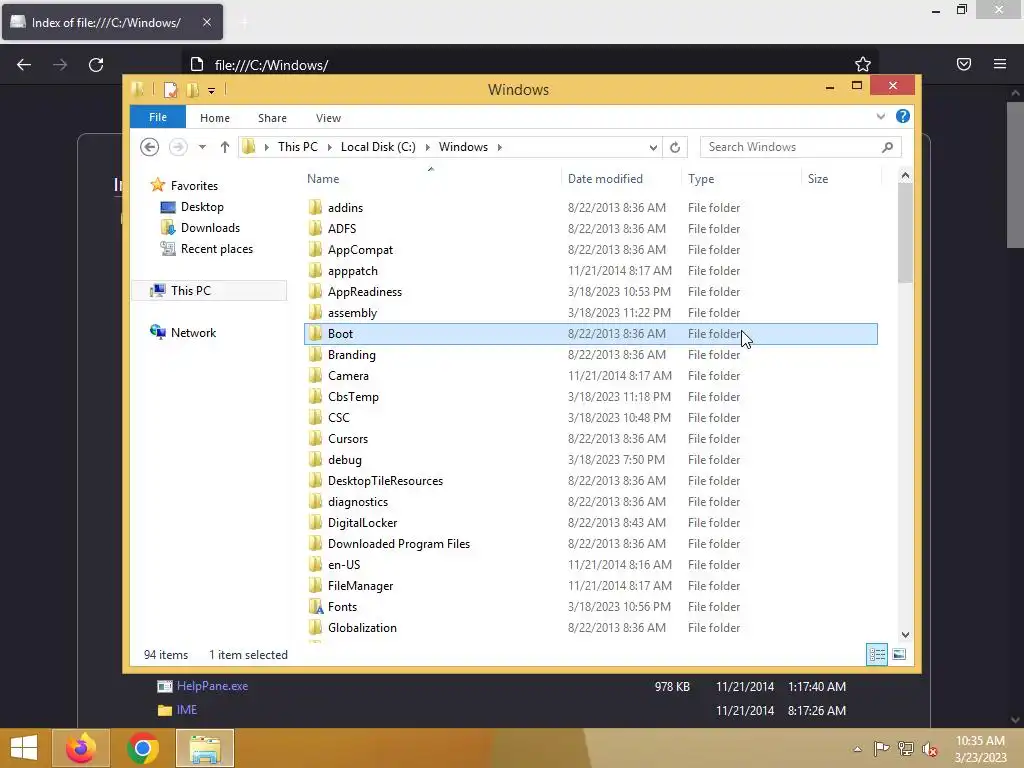Screen dimensions: 1024x768
Task: Switch to Details view layout icon
Action: pos(877,654)
